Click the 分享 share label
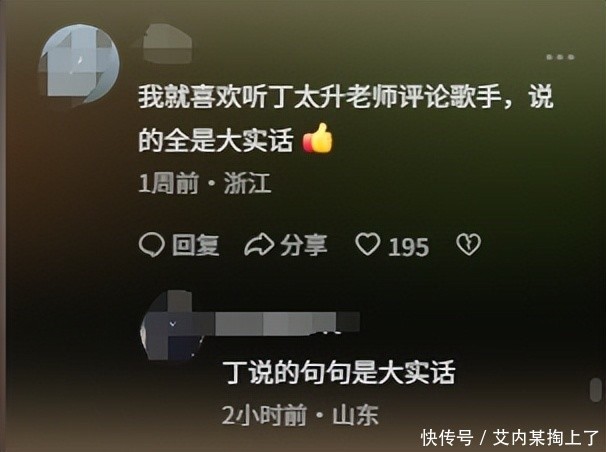The width and height of the screenshot is (606, 452). pos(304,245)
